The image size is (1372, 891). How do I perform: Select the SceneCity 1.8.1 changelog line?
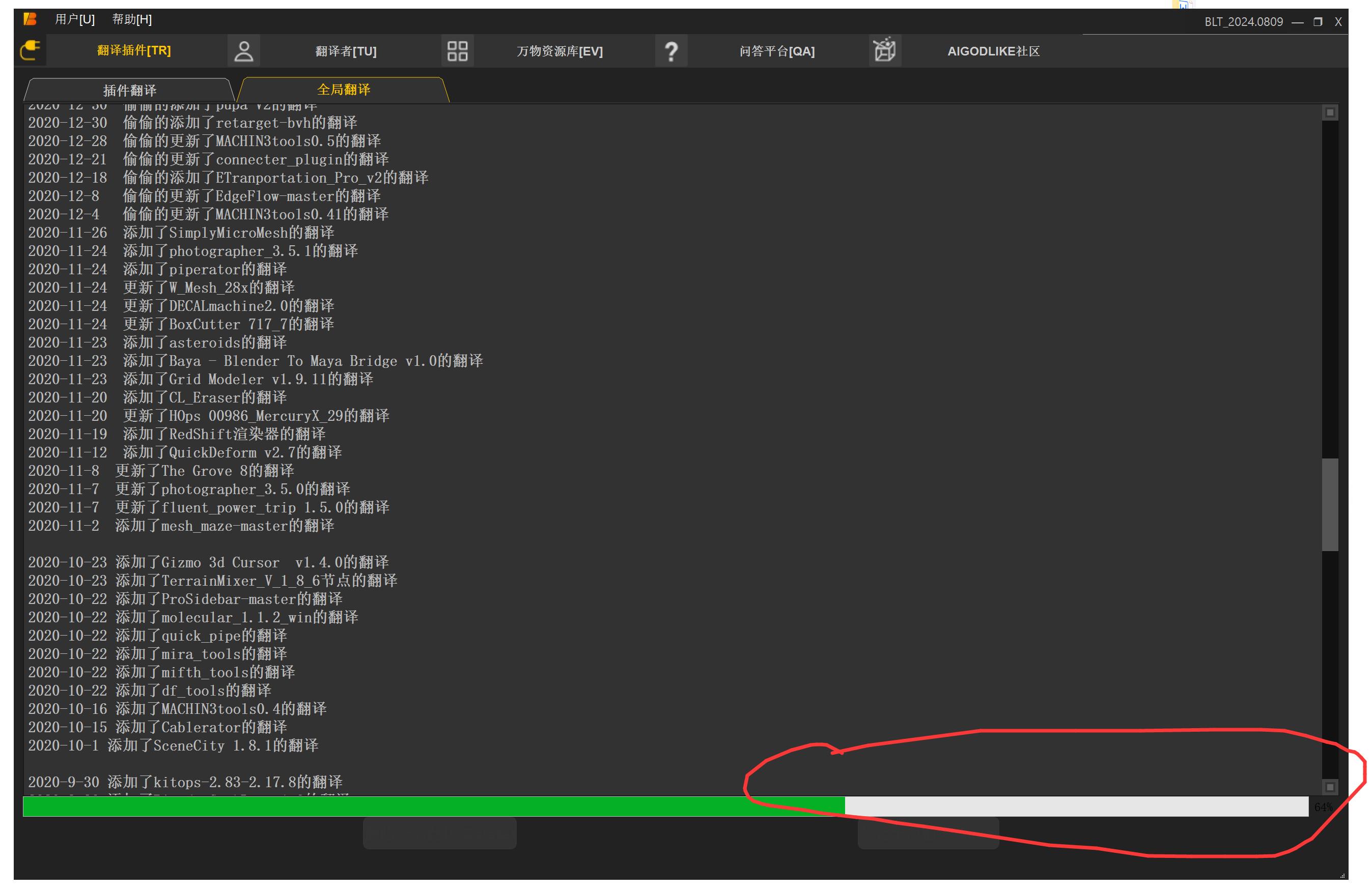tap(173, 746)
